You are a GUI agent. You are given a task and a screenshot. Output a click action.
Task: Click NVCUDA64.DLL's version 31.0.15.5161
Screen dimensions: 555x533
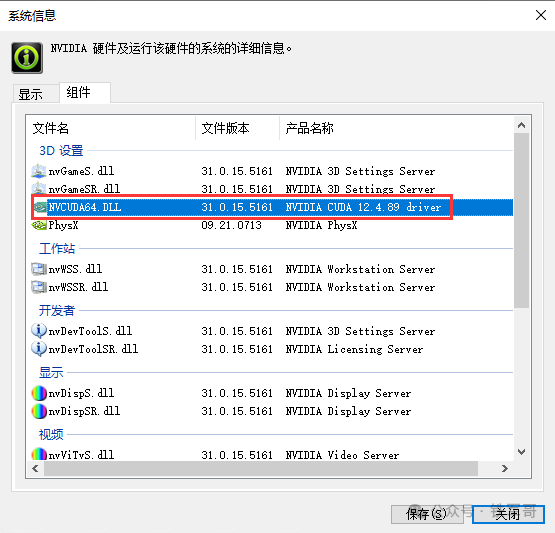[x=237, y=207]
